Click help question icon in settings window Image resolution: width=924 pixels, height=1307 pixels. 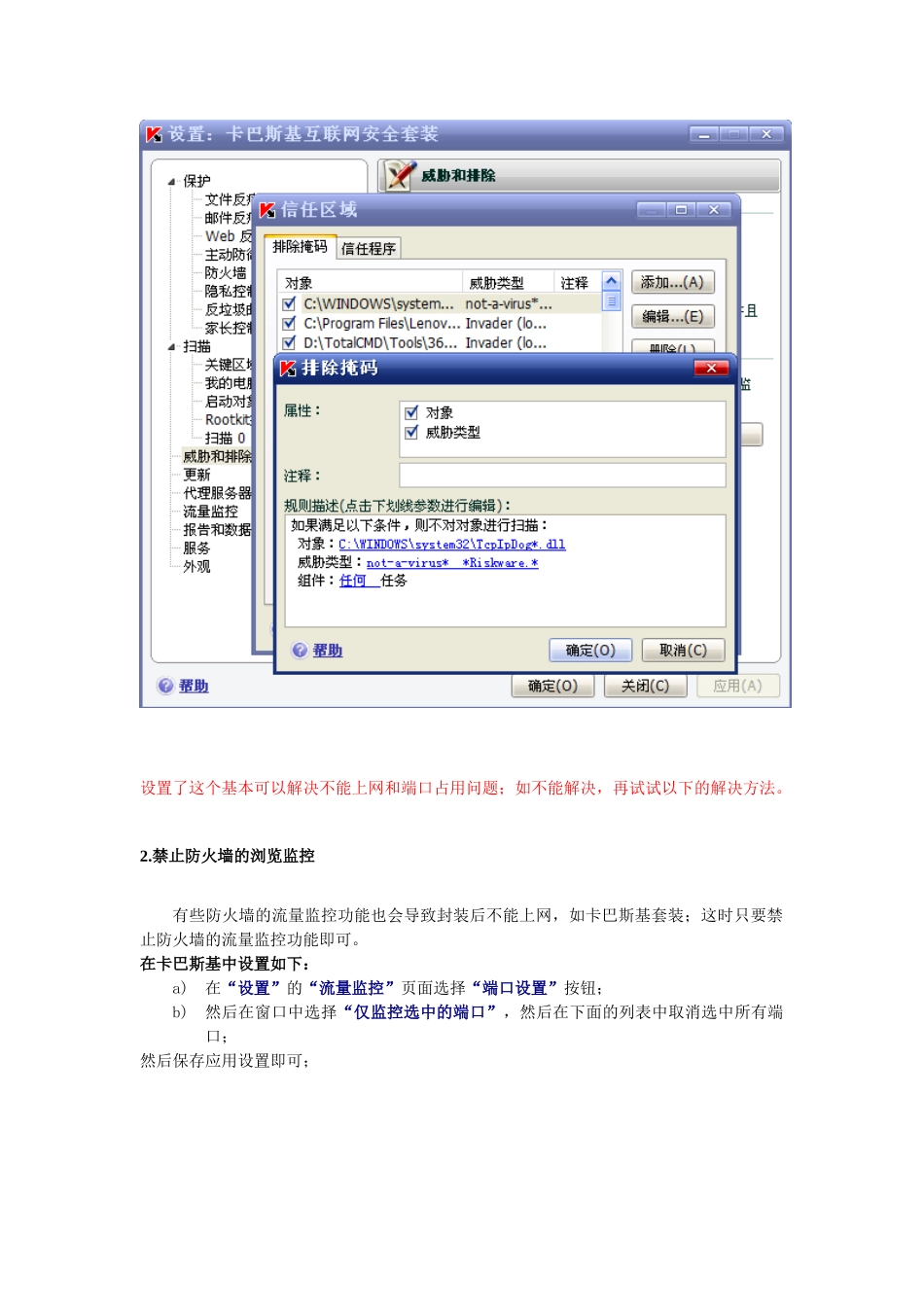[x=165, y=686]
